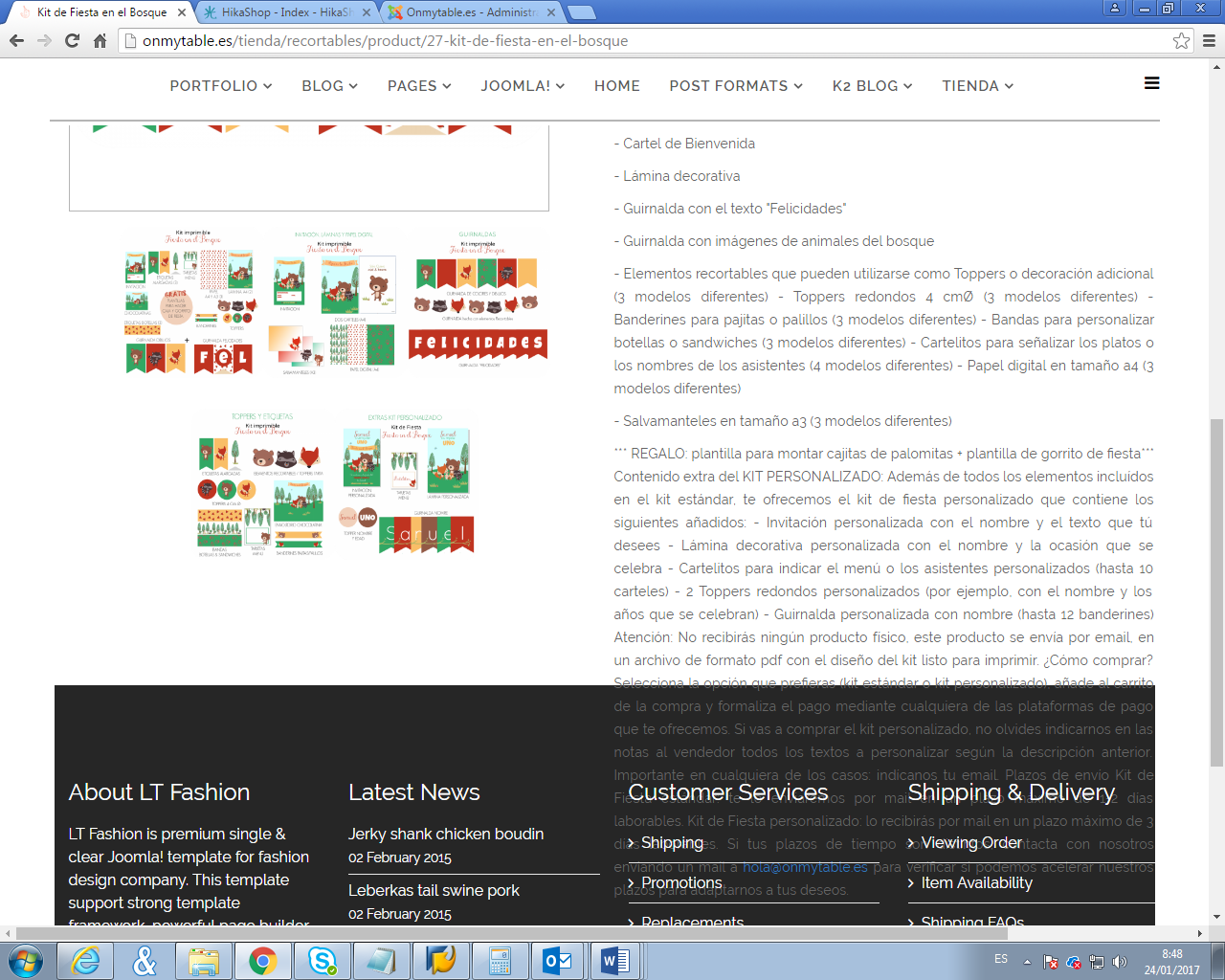Open the browser home page
Viewport: 1225px width, 980px height.
click(x=100, y=40)
